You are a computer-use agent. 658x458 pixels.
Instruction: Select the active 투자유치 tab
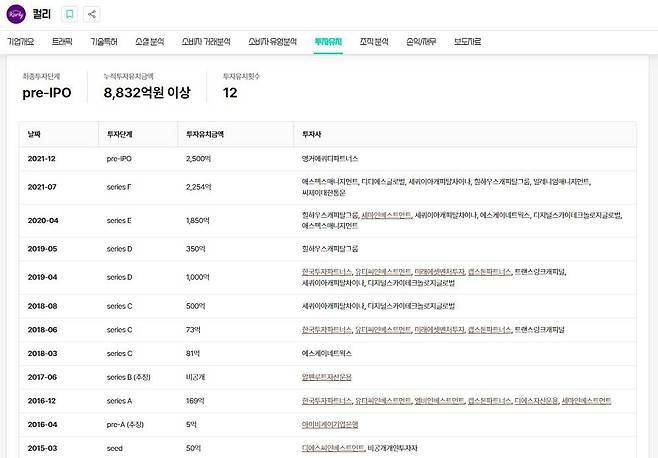[x=328, y=42]
